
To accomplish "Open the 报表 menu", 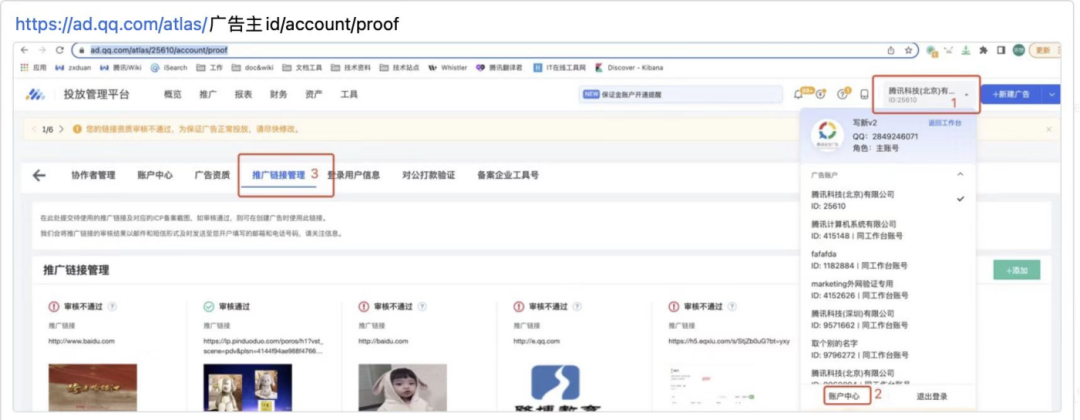I will pos(243,95).
